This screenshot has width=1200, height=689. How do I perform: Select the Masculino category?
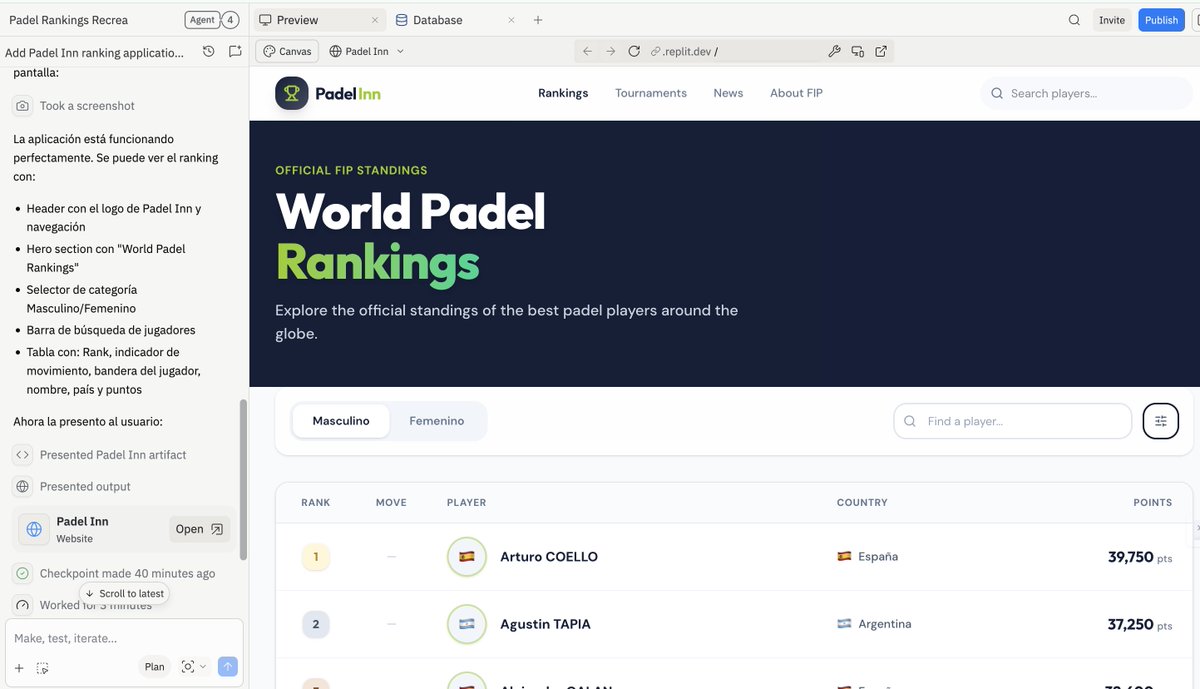tap(341, 421)
